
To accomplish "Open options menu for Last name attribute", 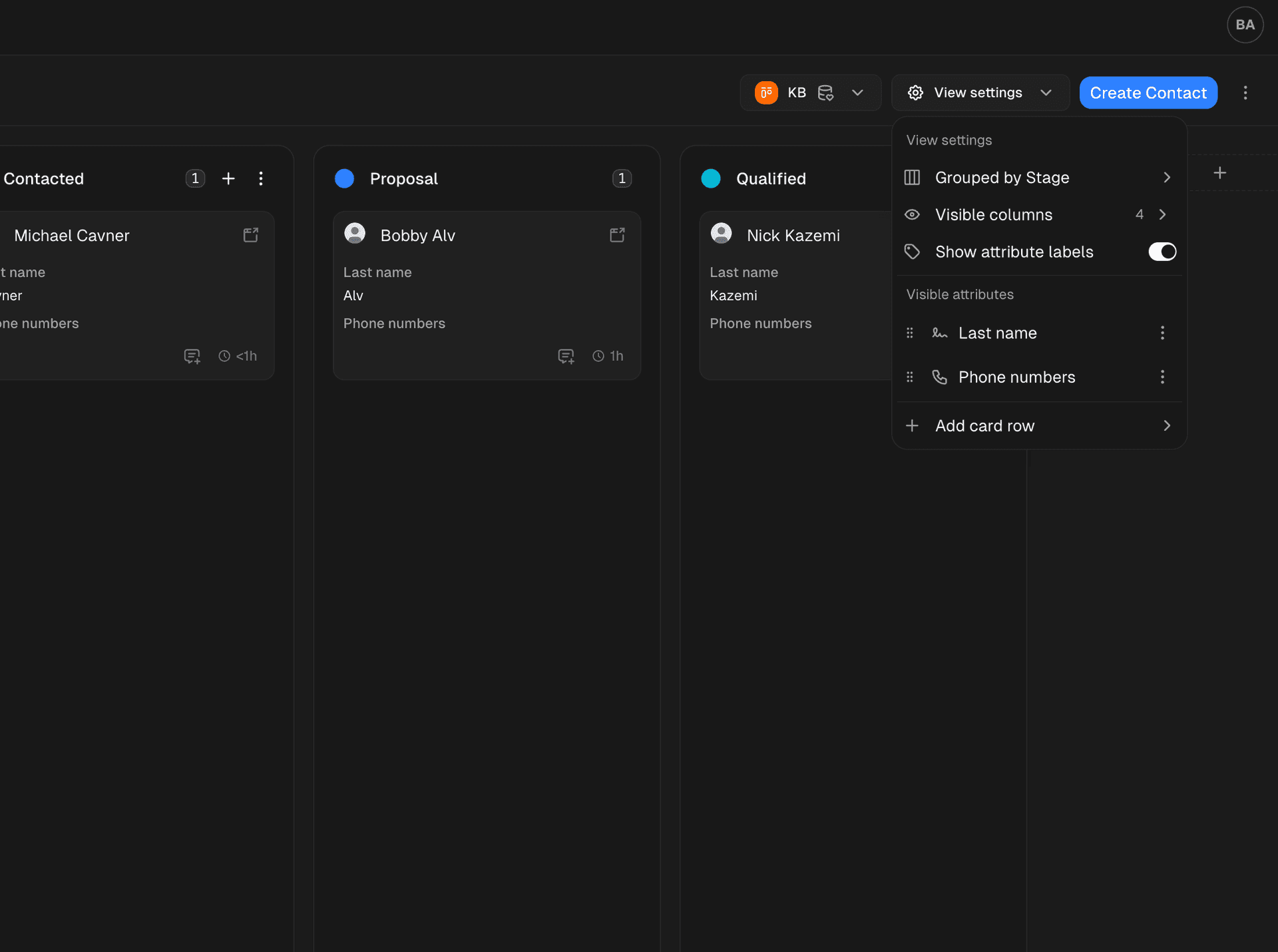I will (x=1162, y=333).
